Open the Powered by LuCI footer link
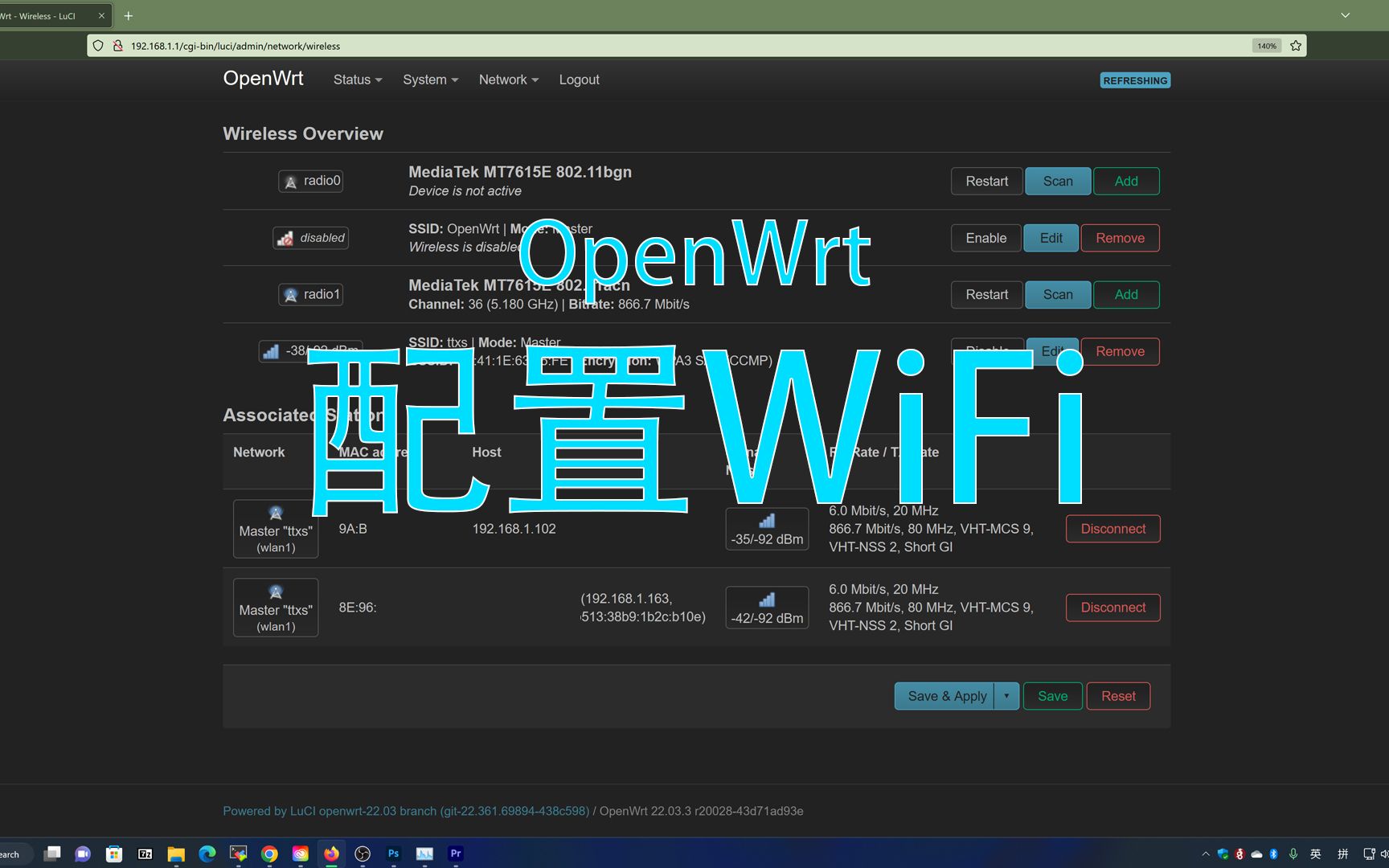Screen dimensions: 1389x868 pyautogui.click(x=406, y=811)
